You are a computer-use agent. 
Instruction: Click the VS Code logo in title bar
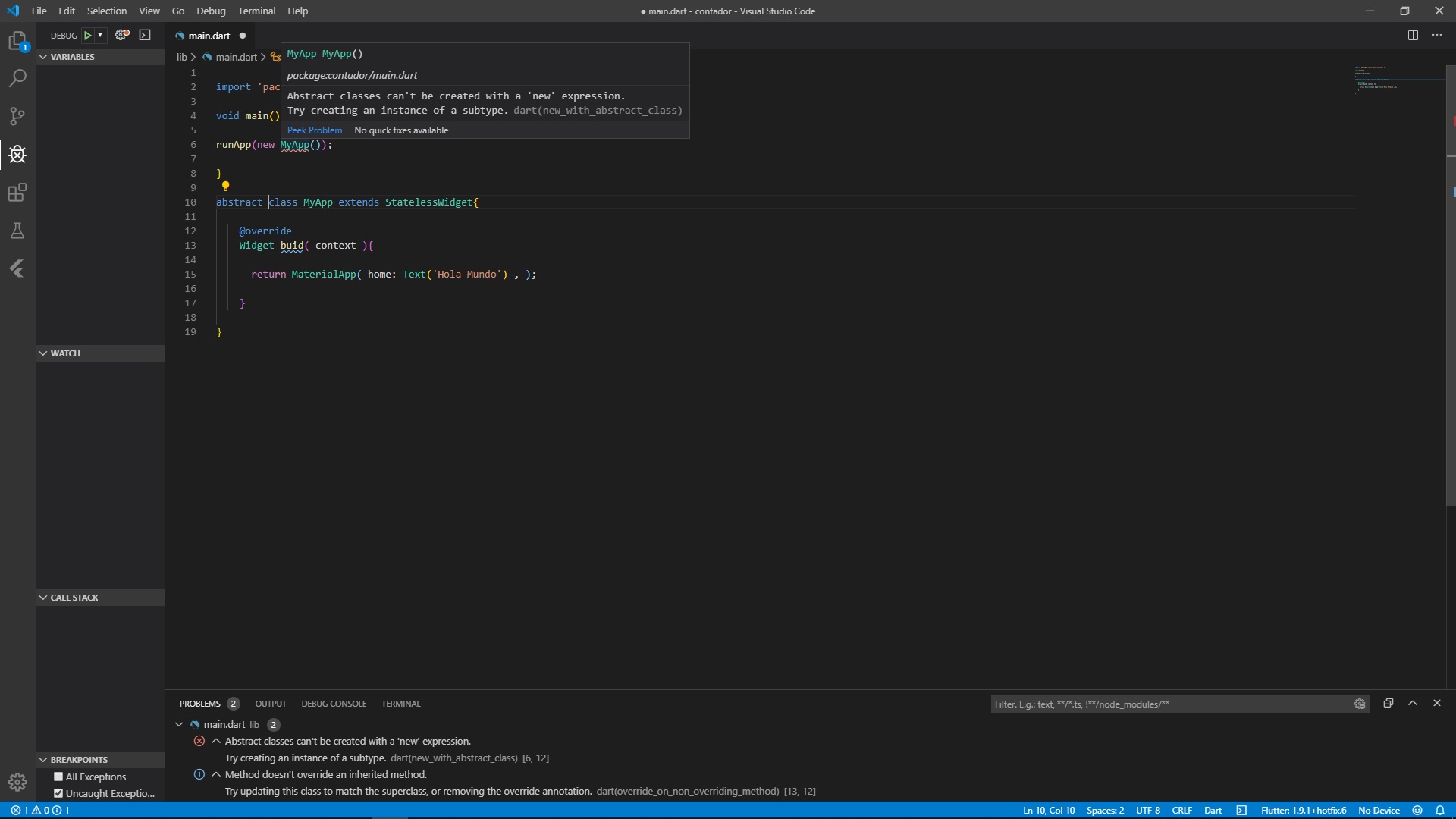pyautogui.click(x=13, y=11)
